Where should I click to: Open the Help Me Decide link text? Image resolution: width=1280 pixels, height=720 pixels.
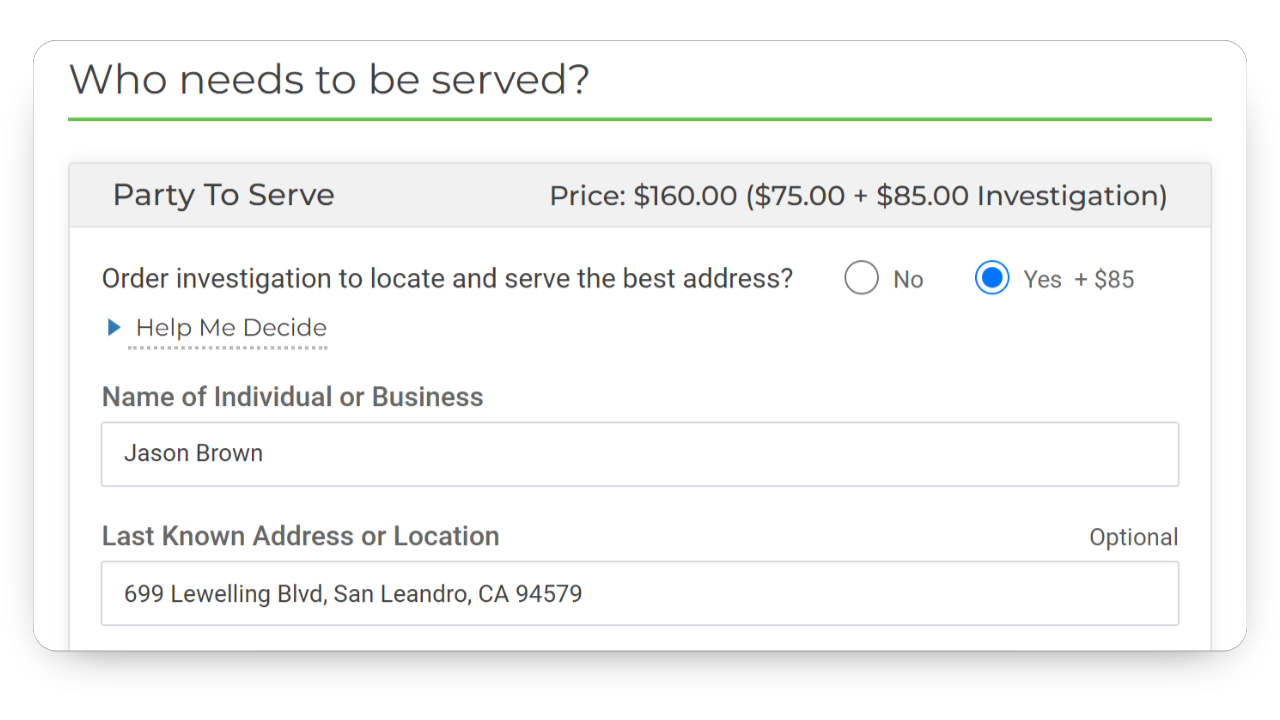click(231, 328)
